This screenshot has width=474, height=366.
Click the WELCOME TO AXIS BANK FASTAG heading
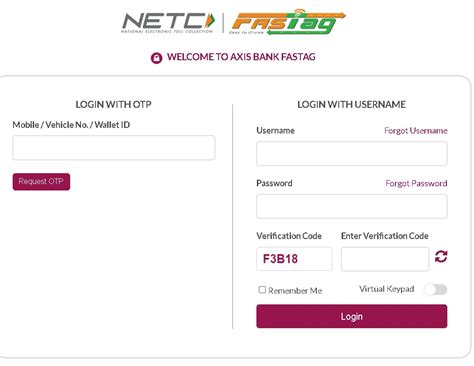(x=241, y=57)
